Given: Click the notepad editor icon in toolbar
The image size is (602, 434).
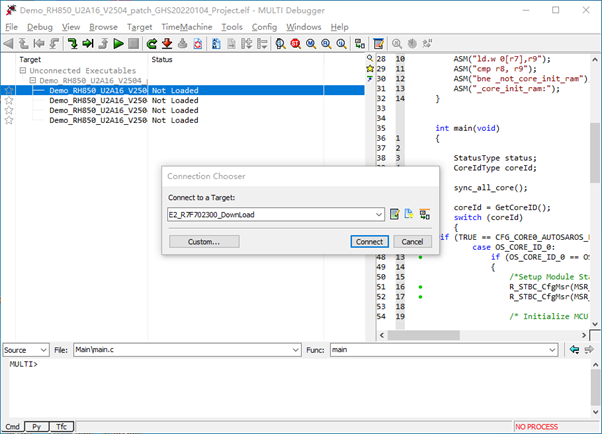Looking at the screenshot, I should tap(379, 44).
